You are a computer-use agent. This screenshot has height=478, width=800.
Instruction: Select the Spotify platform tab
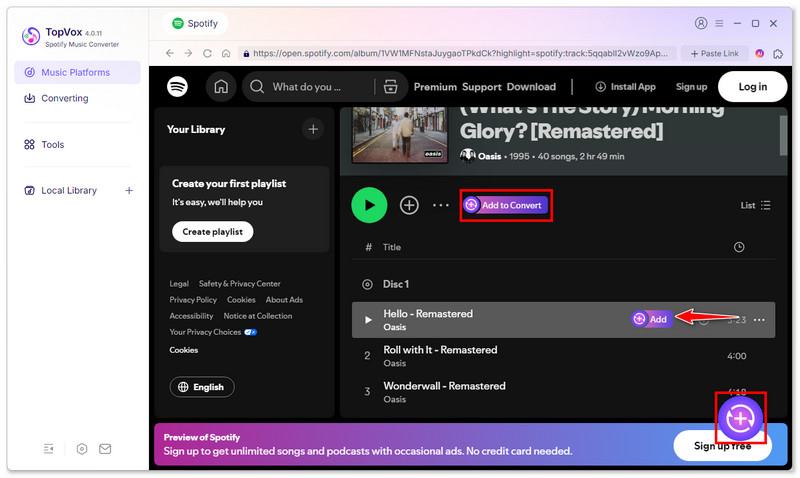(x=195, y=23)
